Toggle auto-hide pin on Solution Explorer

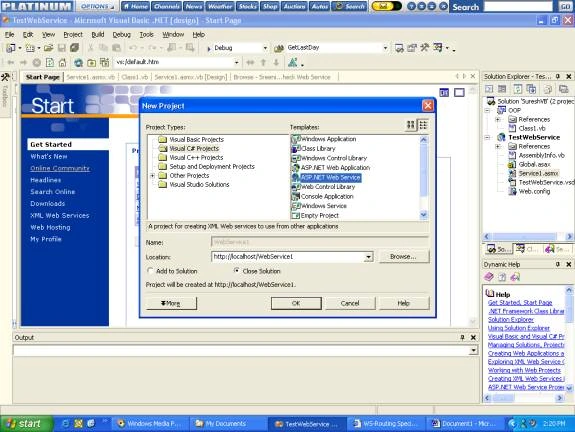[x=558, y=76]
